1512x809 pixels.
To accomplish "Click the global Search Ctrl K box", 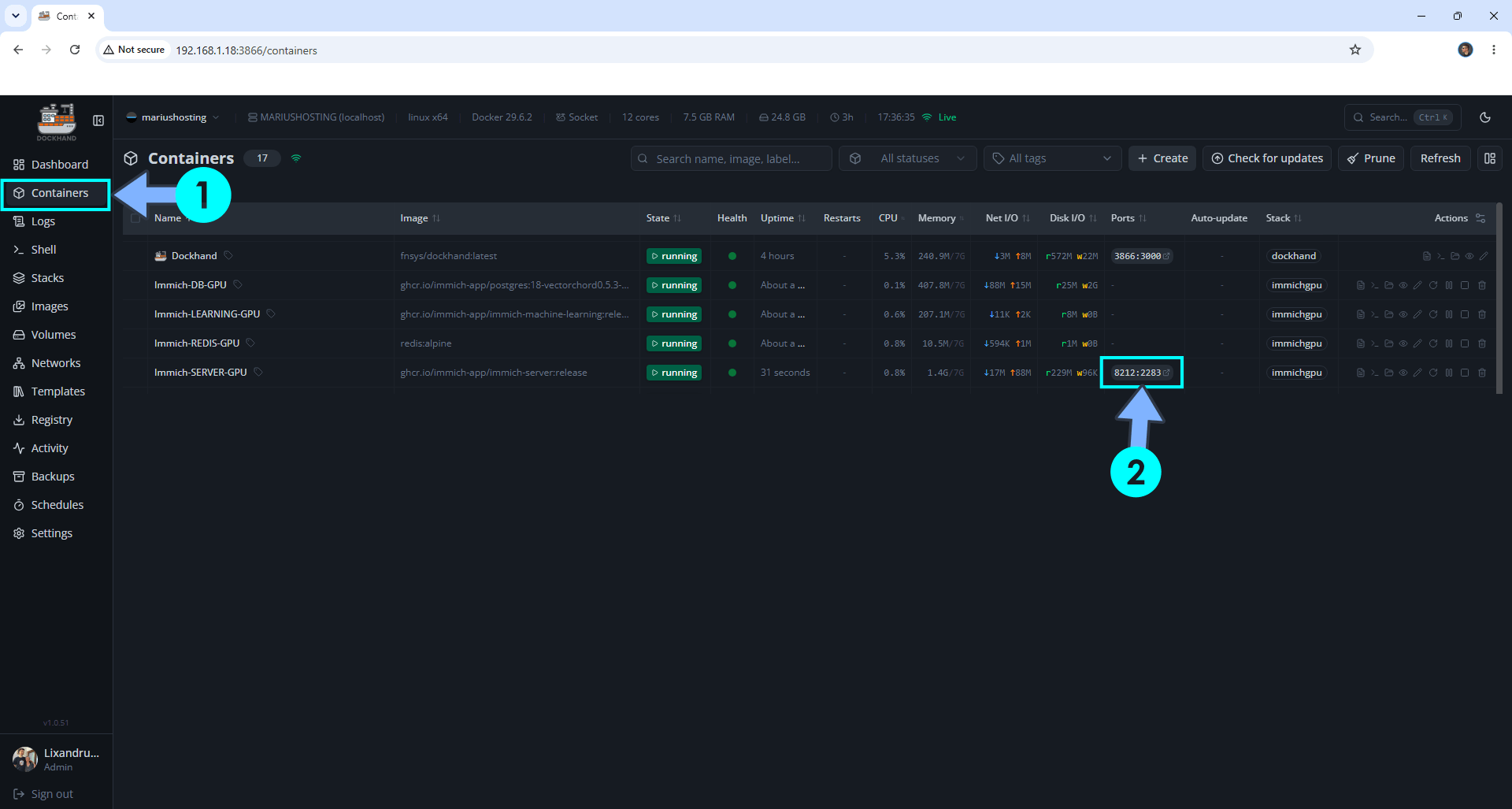I will click(x=1403, y=117).
